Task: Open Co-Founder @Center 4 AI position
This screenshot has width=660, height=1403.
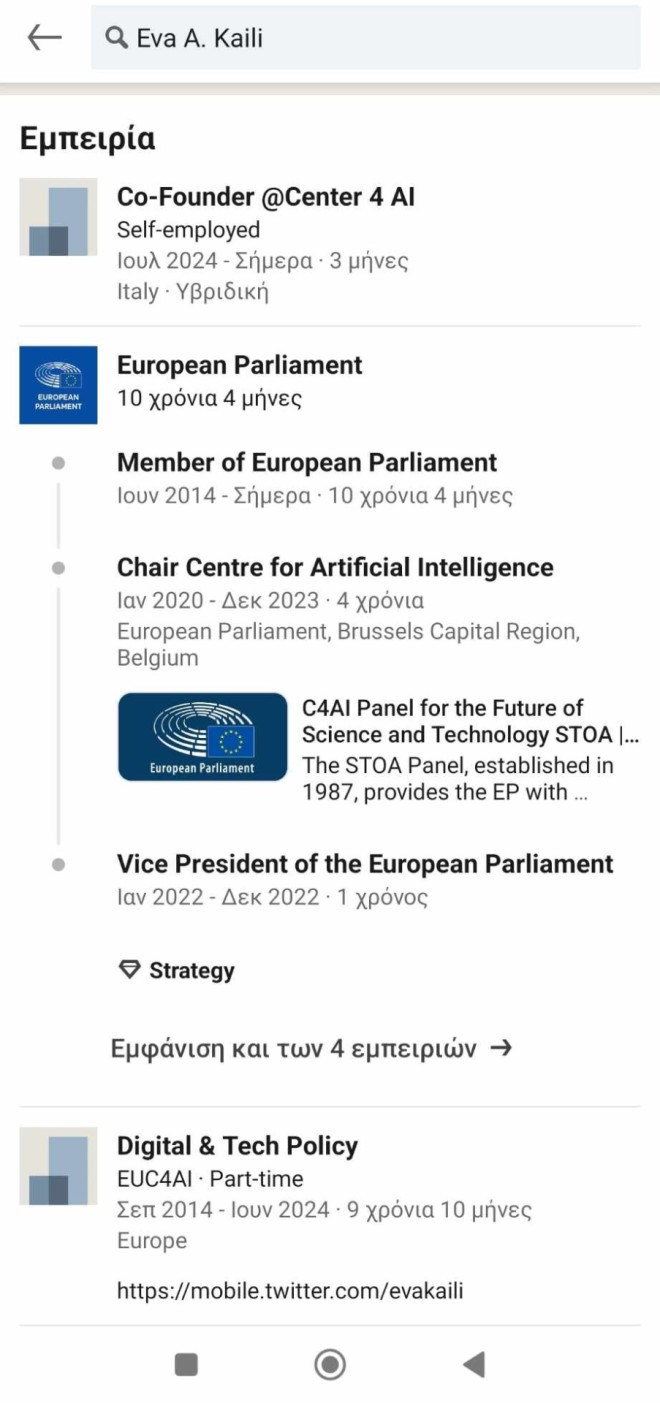Action: click(x=266, y=197)
